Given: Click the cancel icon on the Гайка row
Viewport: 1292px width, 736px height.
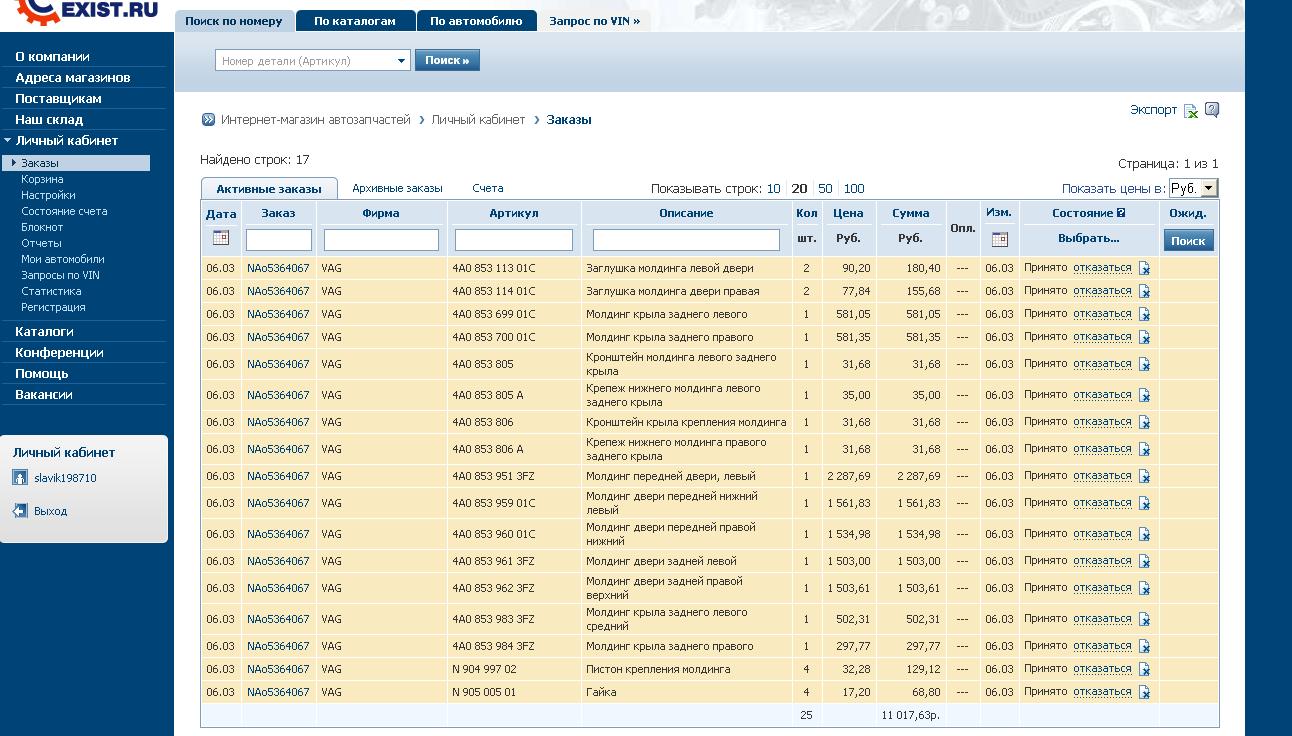Looking at the screenshot, I should click(x=1144, y=692).
